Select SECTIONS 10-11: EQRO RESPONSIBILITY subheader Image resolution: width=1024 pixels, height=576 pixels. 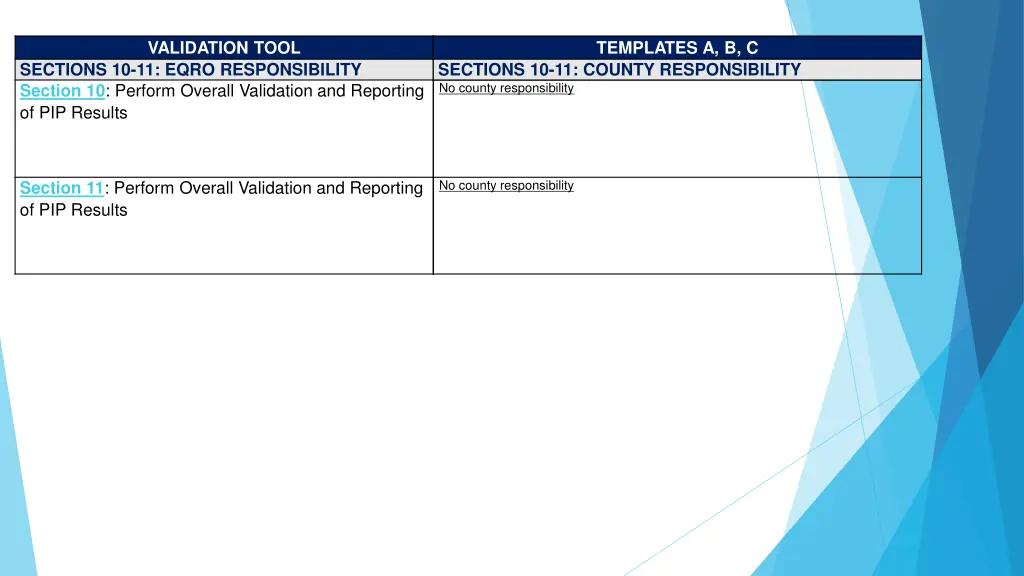224,70
